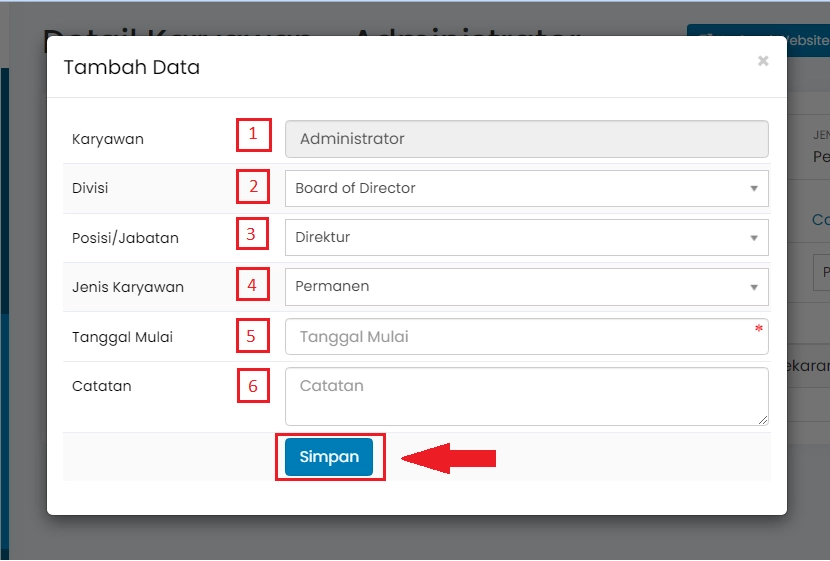This screenshot has height=561, width=830.
Task: Expand the Posisi/Jabatan dropdown arrow
Action: pyautogui.click(x=752, y=238)
